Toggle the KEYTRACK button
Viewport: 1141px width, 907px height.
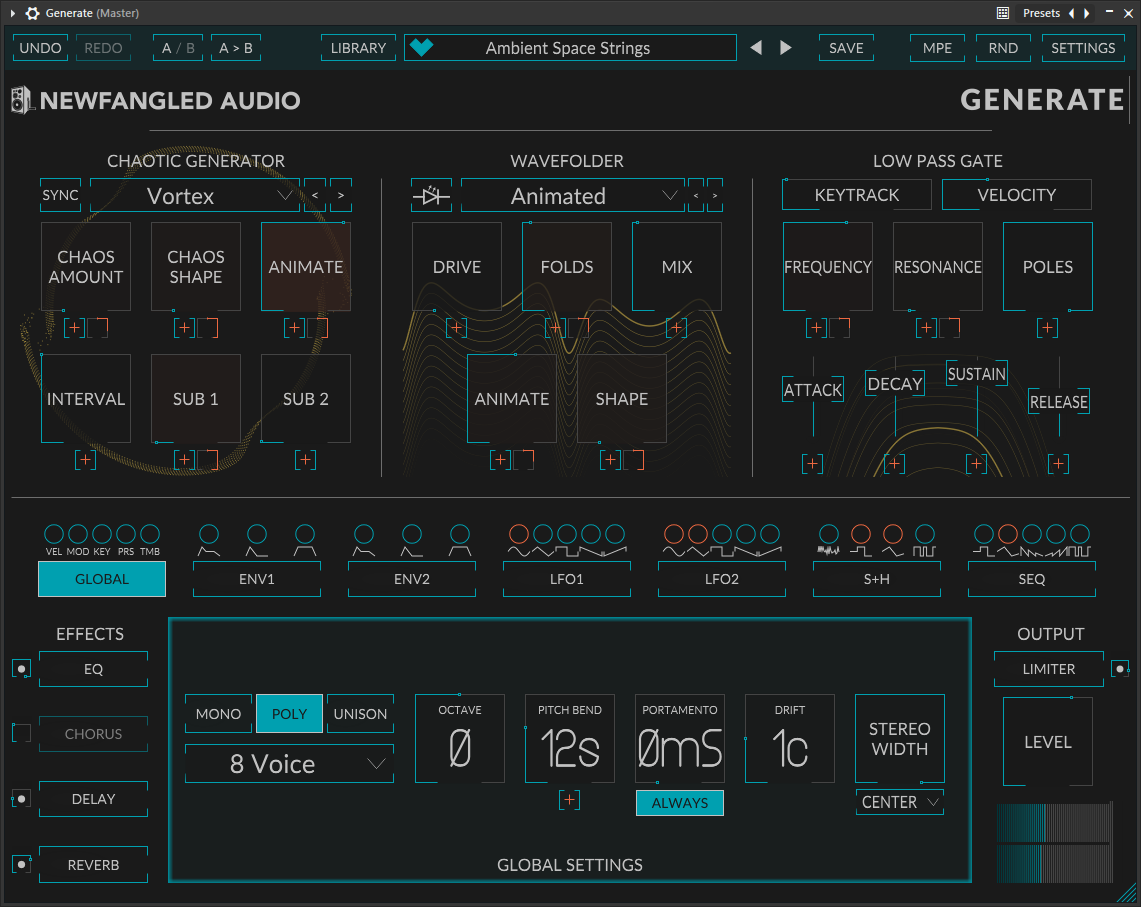pos(856,195)
